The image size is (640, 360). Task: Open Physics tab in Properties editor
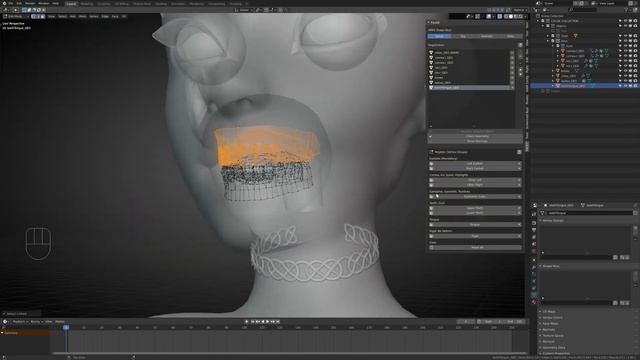[x=534, y=281]
